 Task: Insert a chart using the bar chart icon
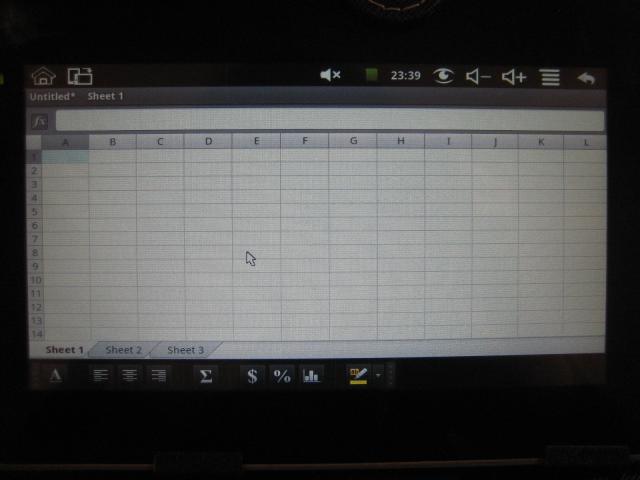click(x=311, y=376)
